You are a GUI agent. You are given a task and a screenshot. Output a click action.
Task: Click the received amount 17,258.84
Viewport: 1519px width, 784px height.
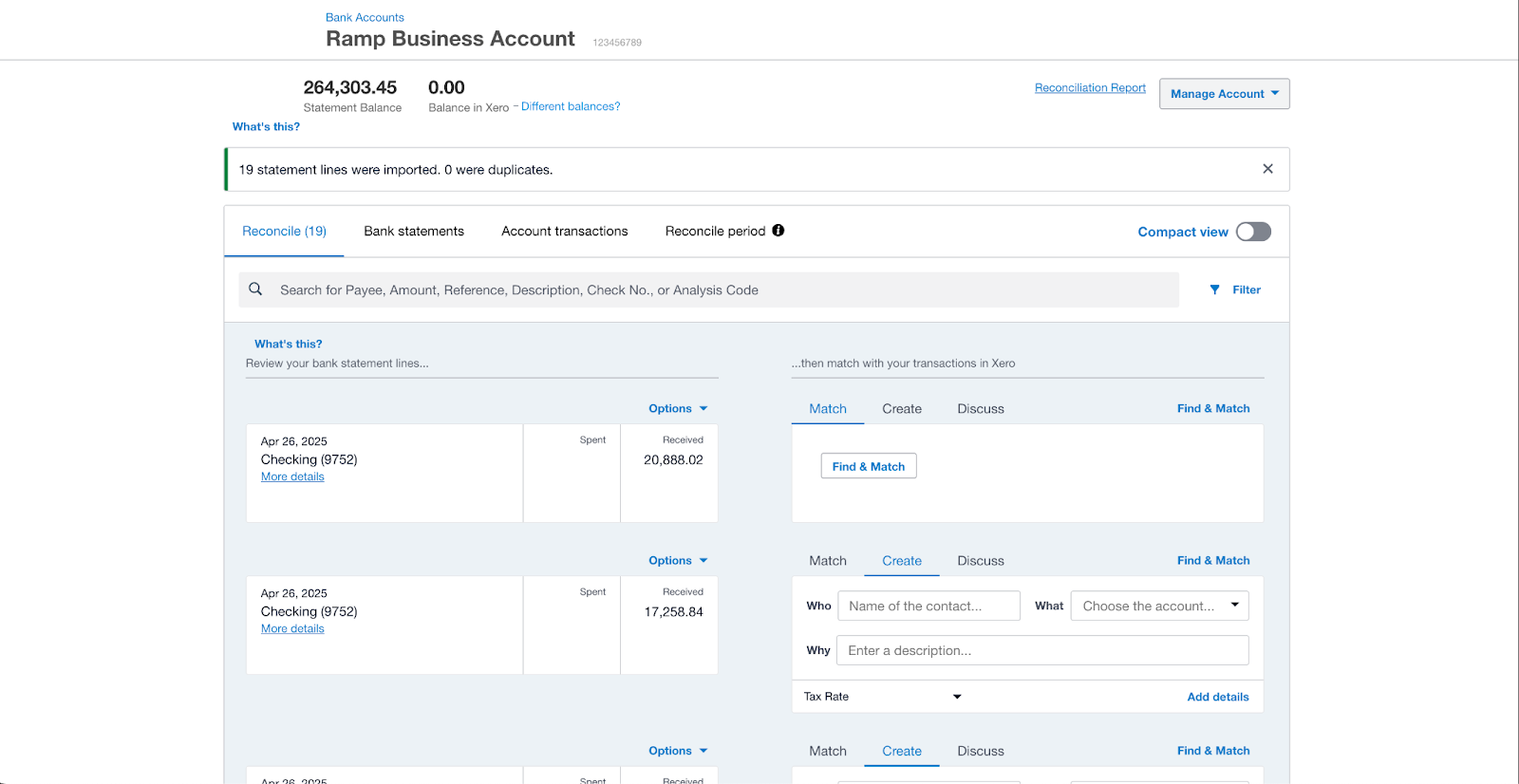(x=673, y=611)
